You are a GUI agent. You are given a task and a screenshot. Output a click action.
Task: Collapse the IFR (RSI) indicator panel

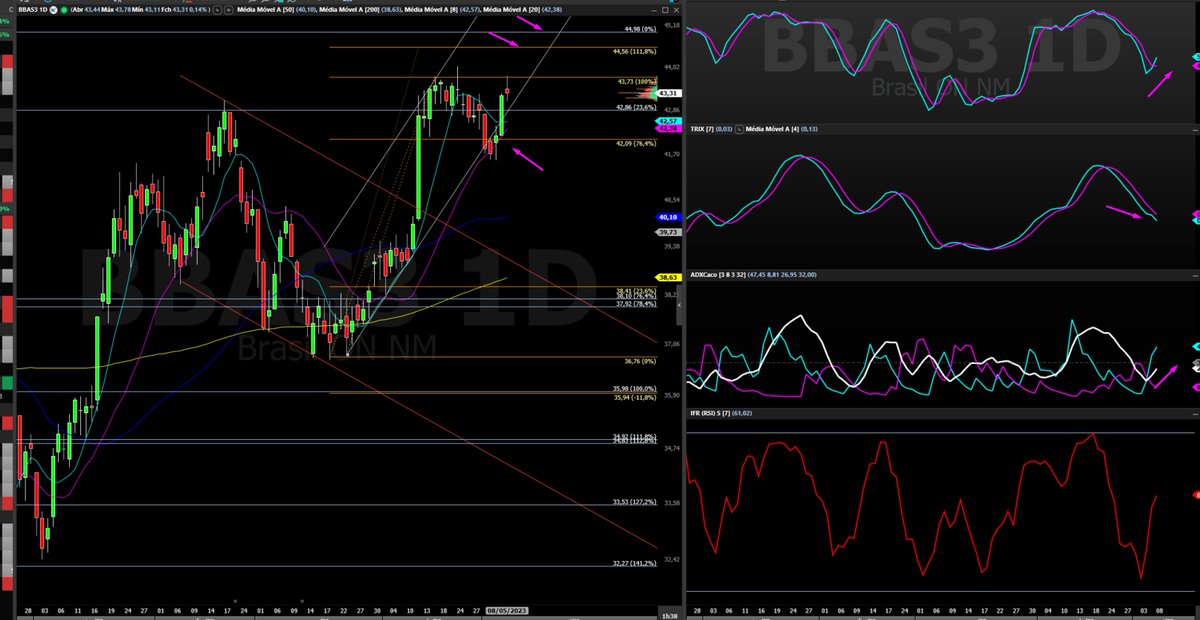[1194, 412]
